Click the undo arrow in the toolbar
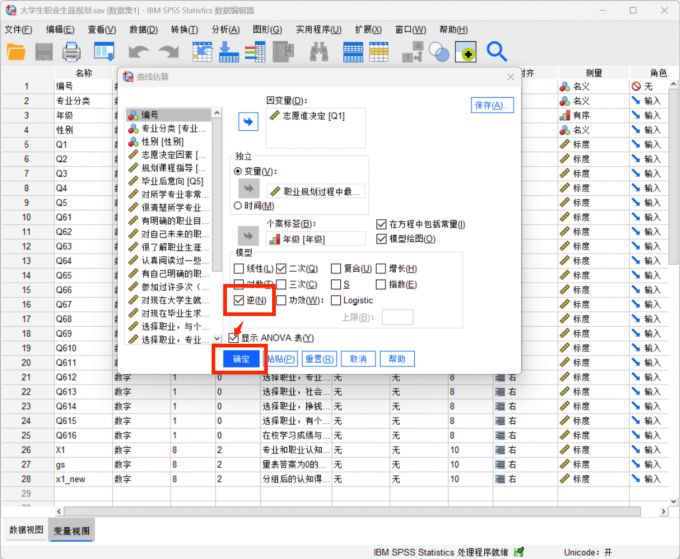This screenshot has height=559, width=680. [138, 51]
